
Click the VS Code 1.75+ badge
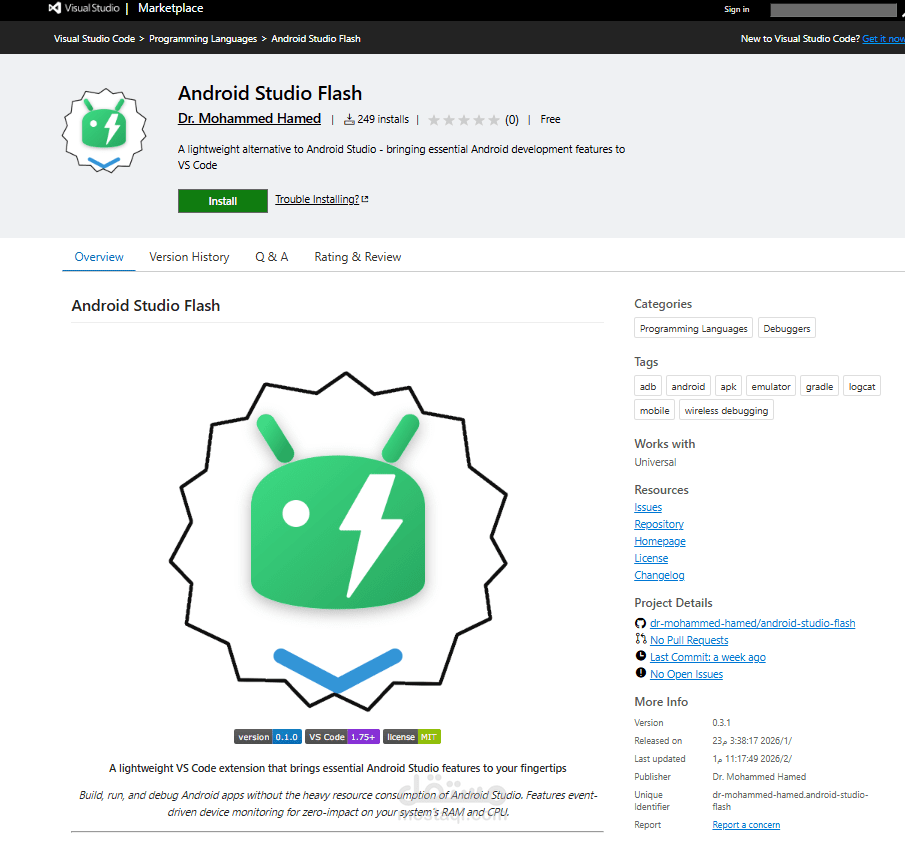[341, 736]
